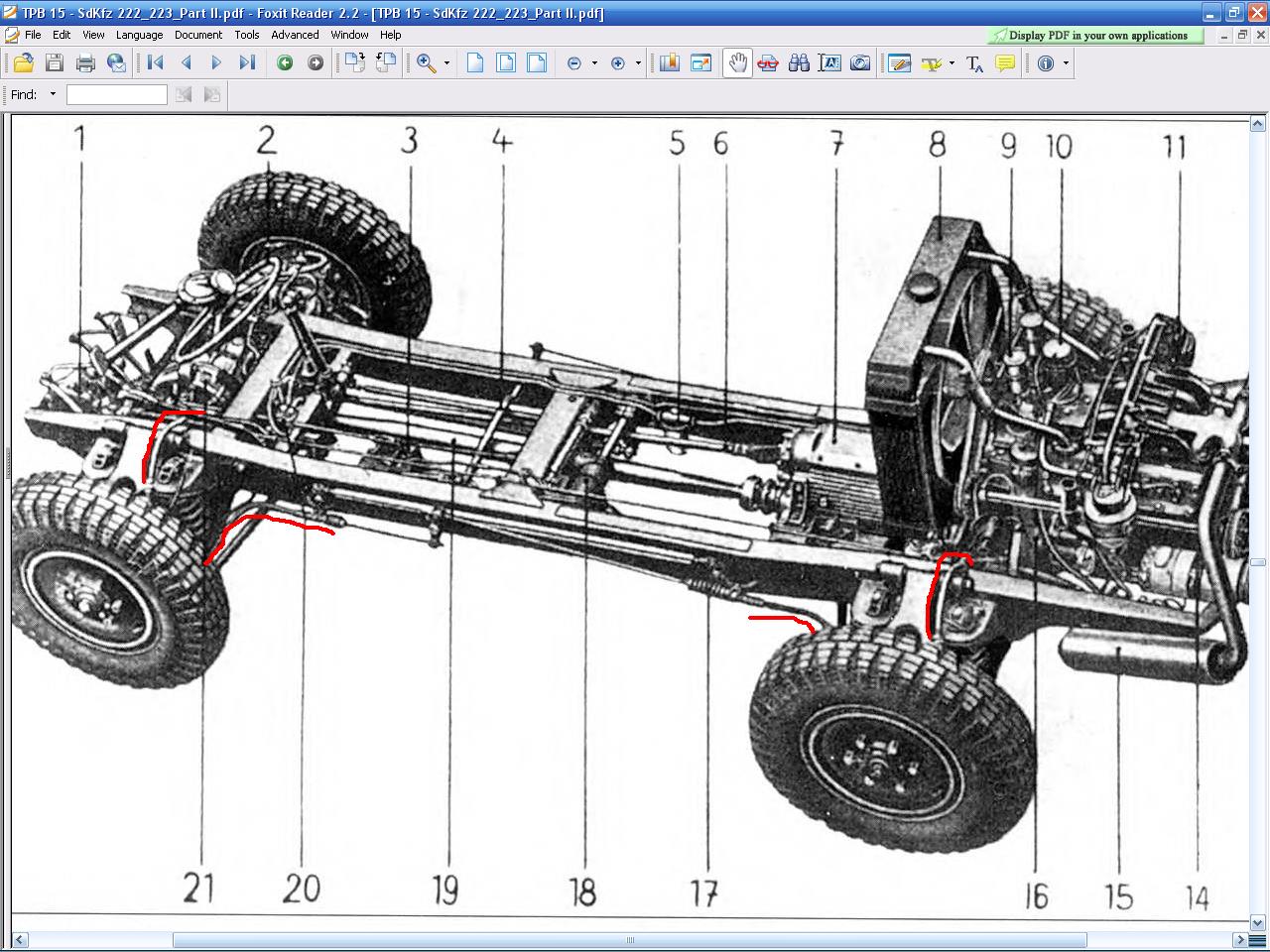The height and width of the screenshot is (952, 1270).
Task: Open the Find options dropdown arrow
Action: point(53,95)
